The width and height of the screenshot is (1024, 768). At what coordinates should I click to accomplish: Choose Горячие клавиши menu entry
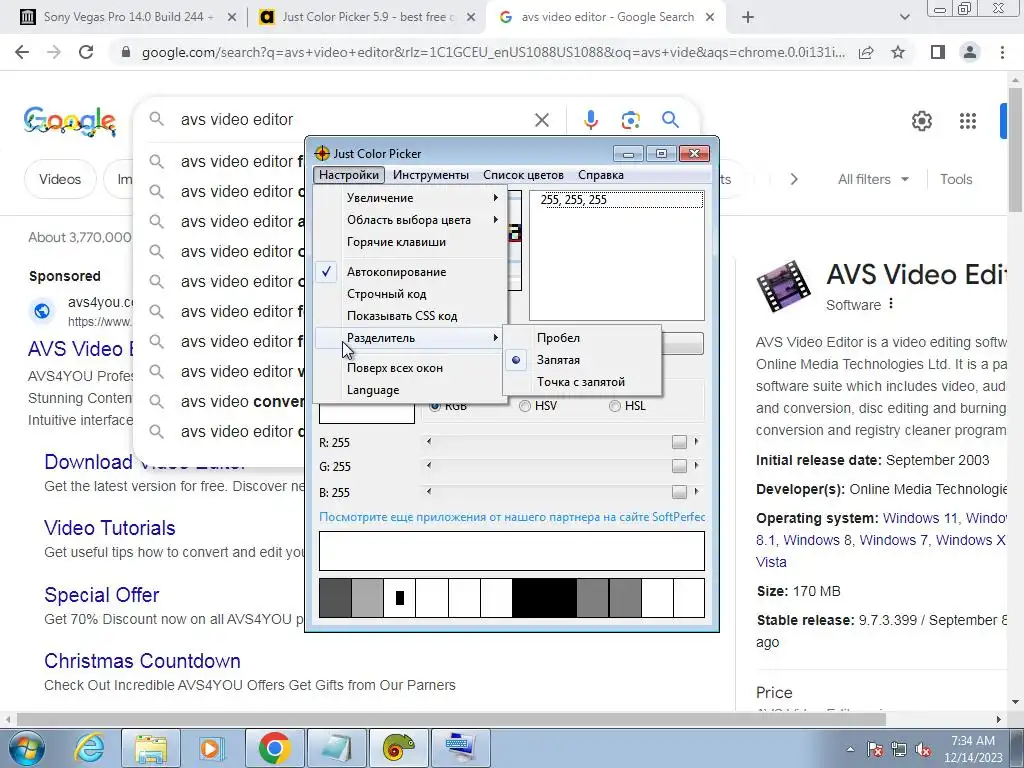click(x=410, y=242)
